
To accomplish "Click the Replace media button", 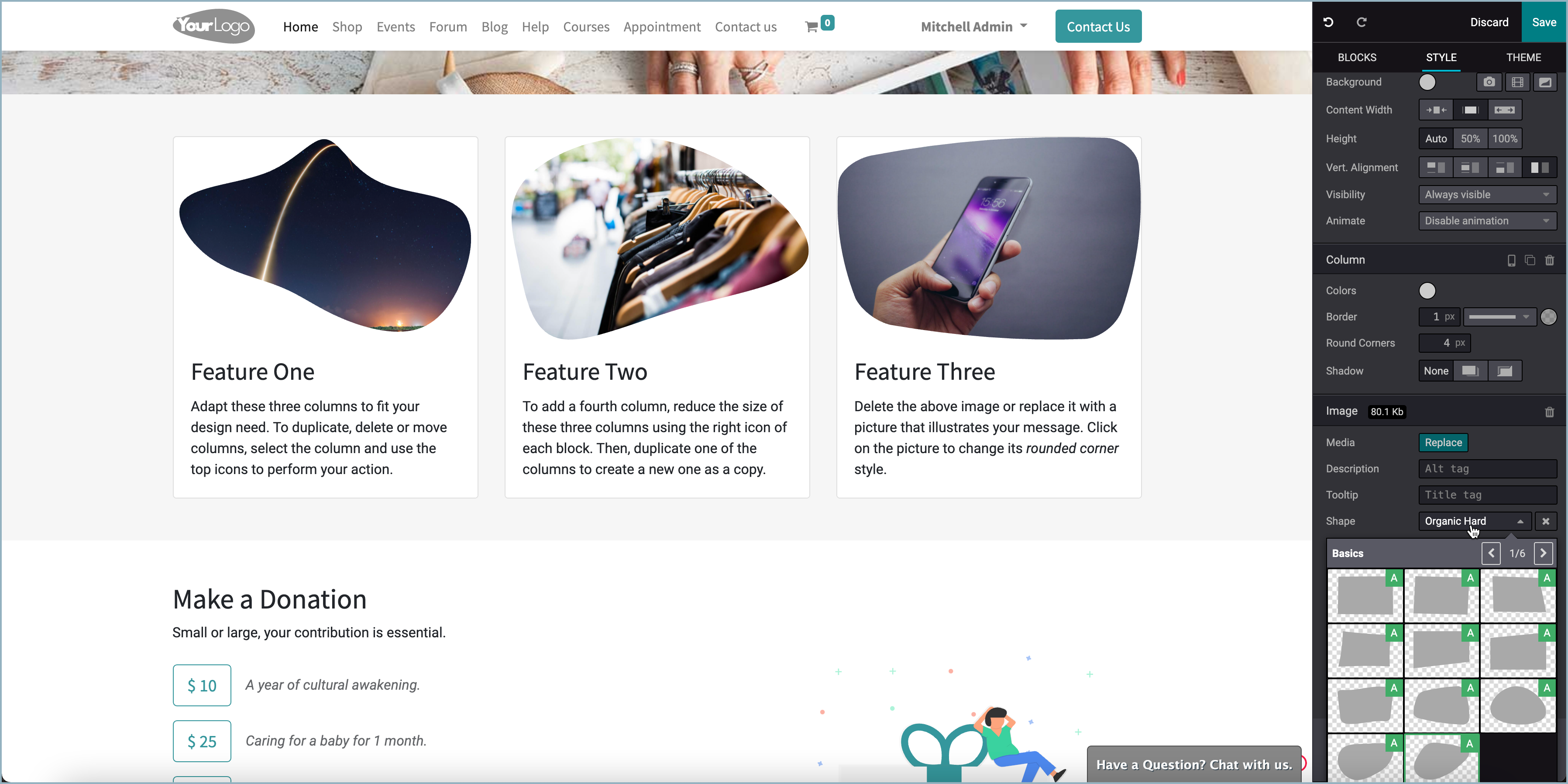I will coord(1443,443).
